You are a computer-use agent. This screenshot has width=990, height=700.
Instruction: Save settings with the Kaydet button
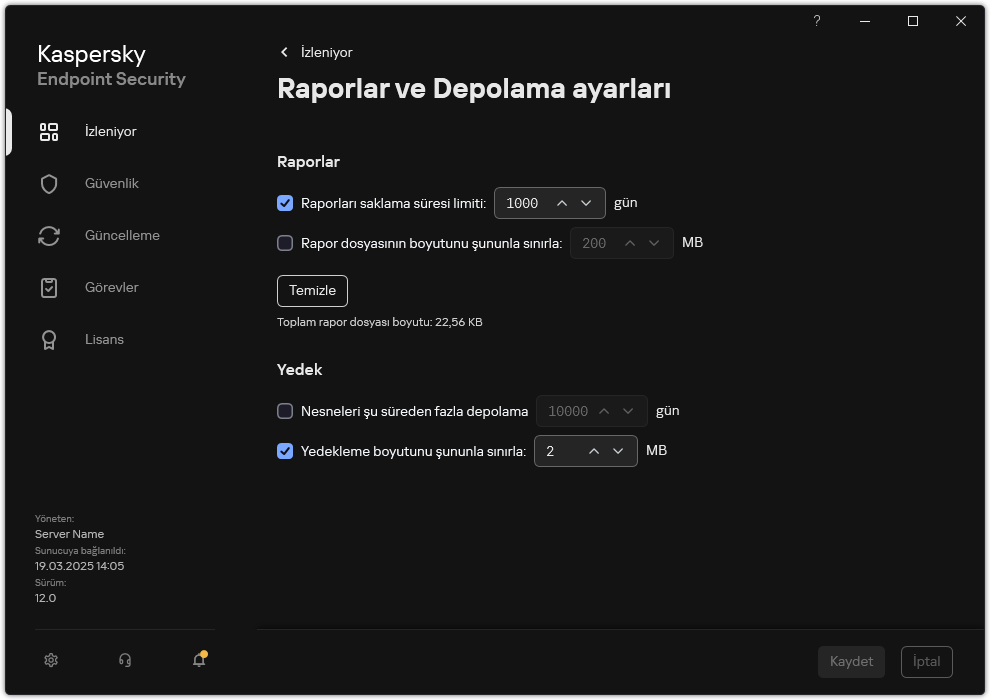point(851,661)
